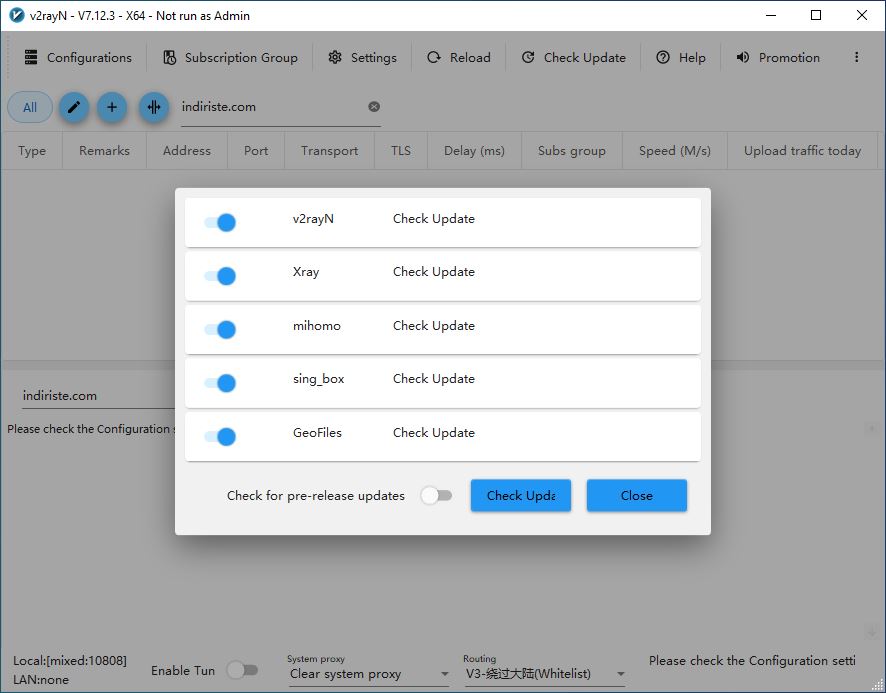Open the Help menu
This screenshot has height=693, width=886.
point(680,58)
